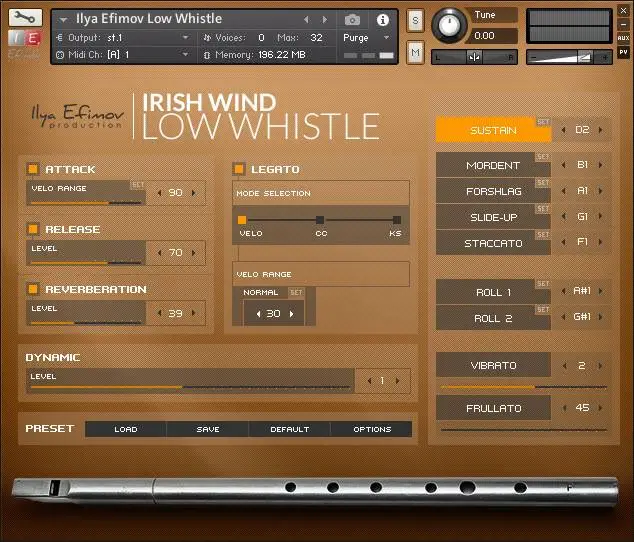Adjust the Tune knob
The image size is (634, 542).
pos(449,25)
